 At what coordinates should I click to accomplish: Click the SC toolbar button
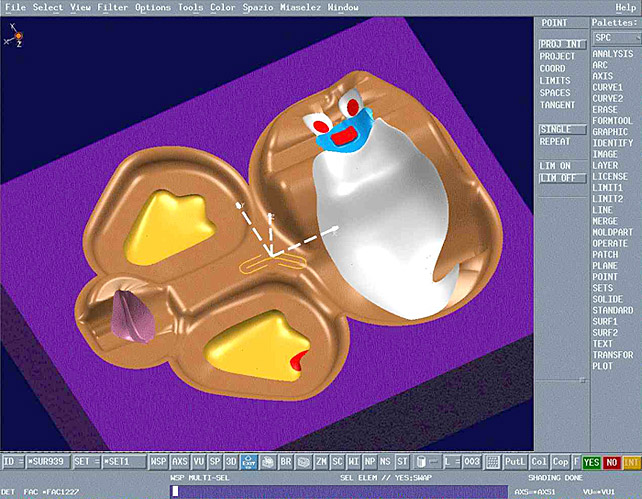(337, 462)
